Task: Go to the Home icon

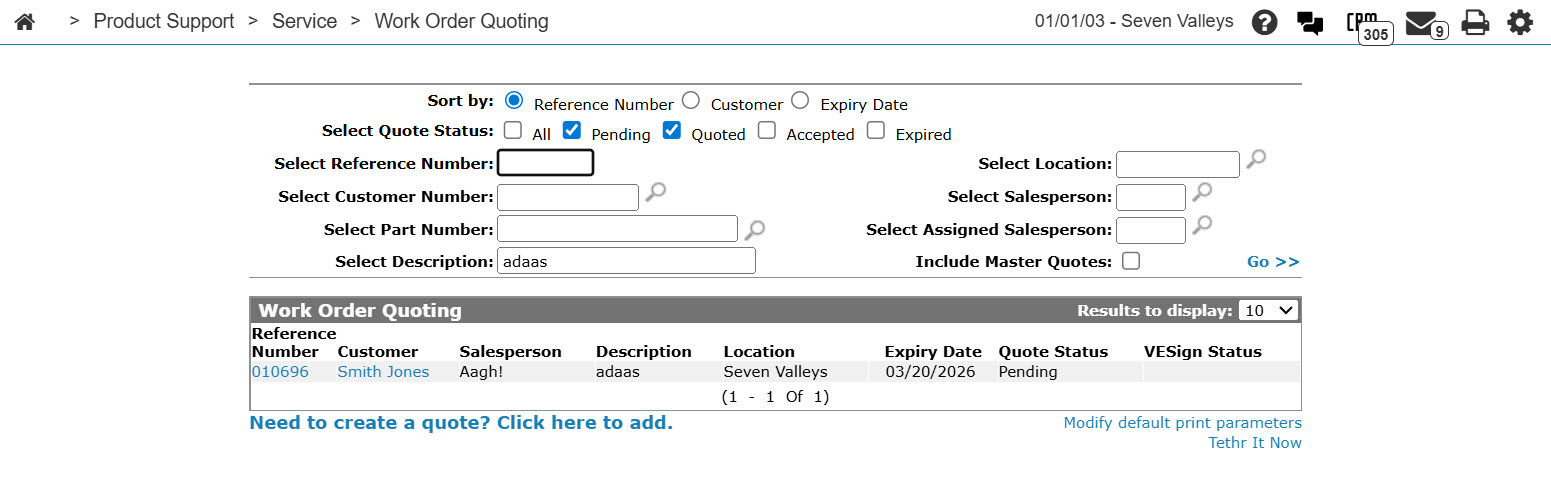Action: (25, 21)
